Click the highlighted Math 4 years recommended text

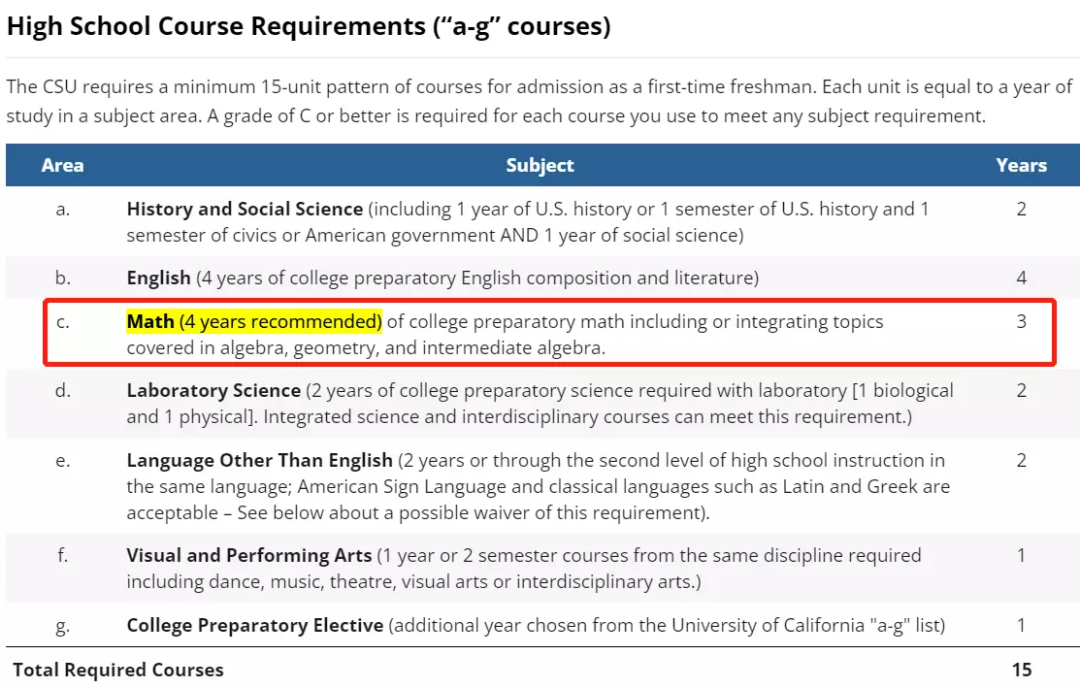[254, 322]
